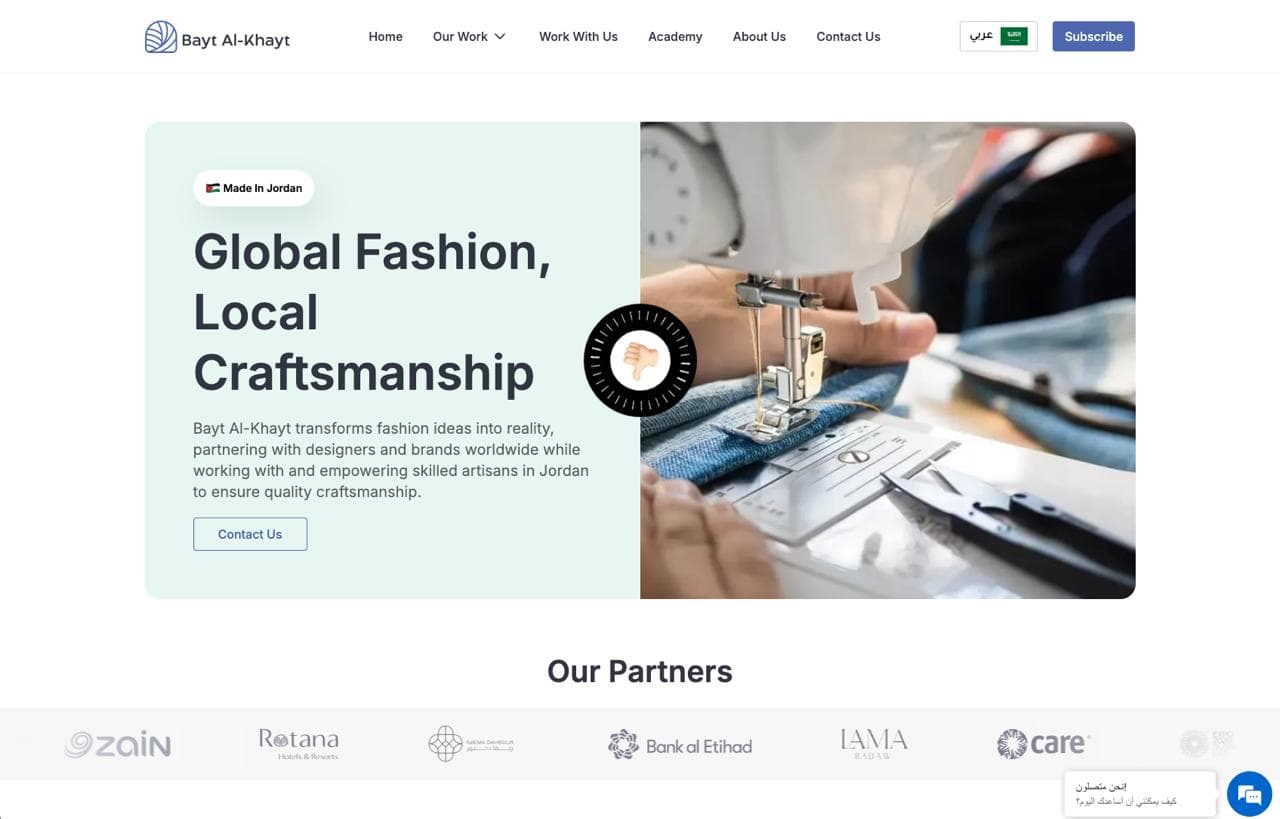Click the Naema Dahbour partner logo
This screenshot has width=1280, height=819.
tap(471, 744)
